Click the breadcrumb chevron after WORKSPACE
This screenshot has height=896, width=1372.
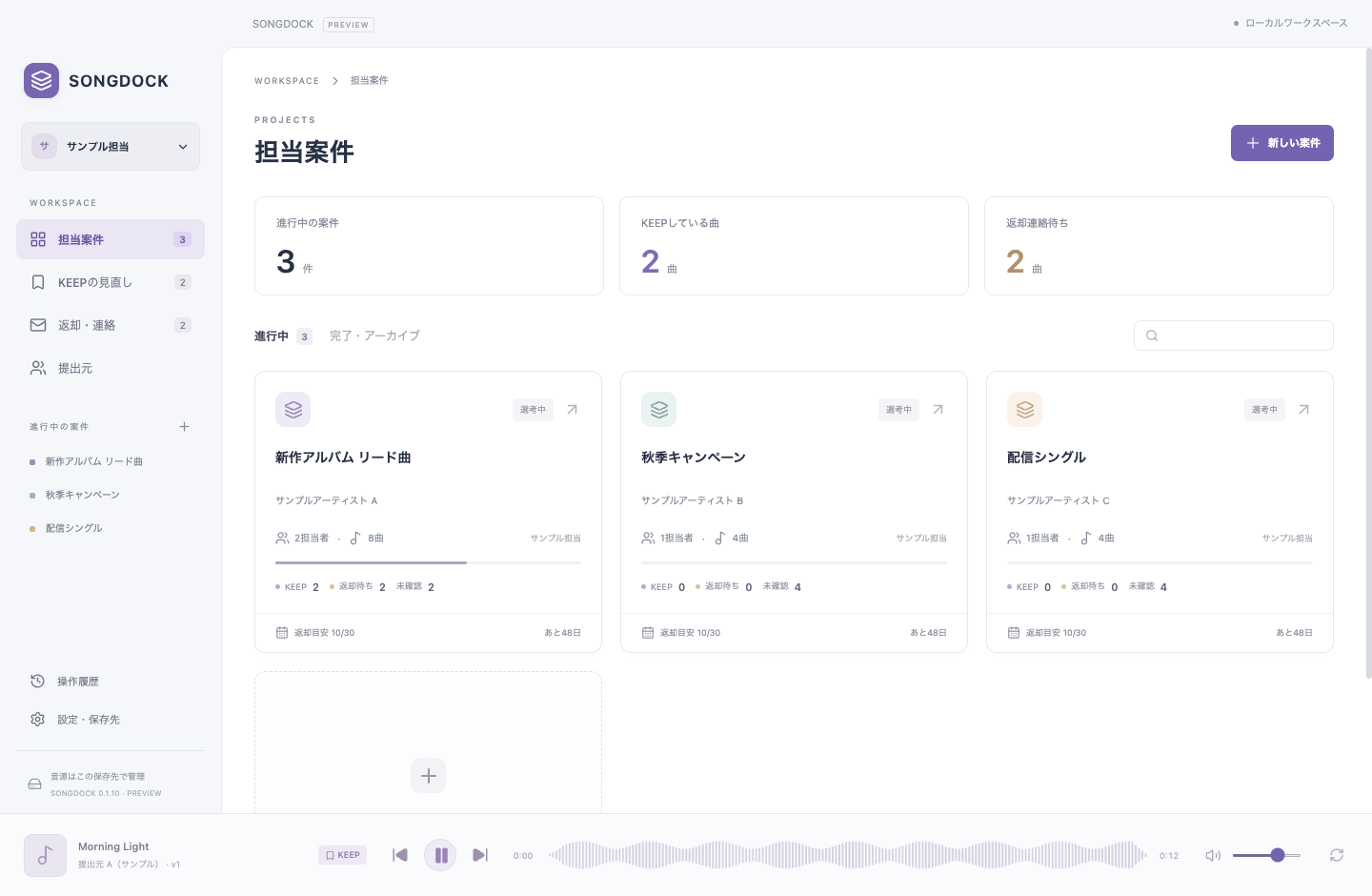click(x=335, y=81)
